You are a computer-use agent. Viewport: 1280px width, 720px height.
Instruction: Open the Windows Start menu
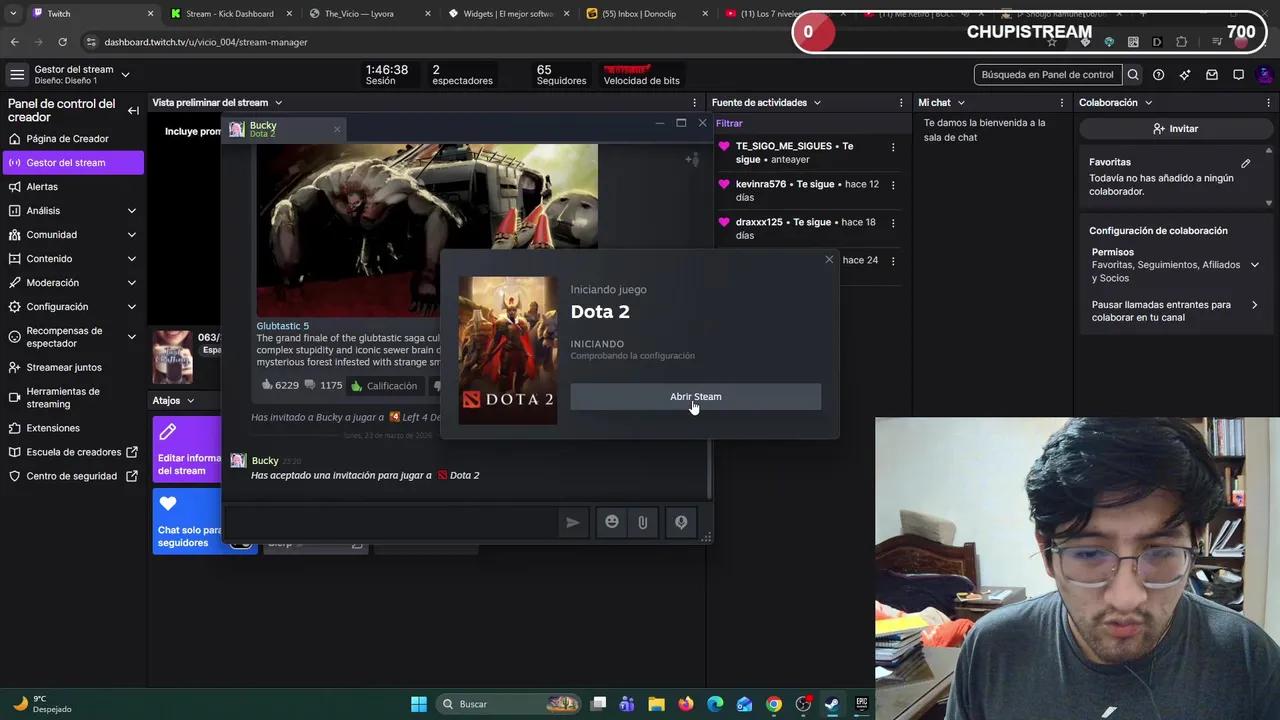[x=419, y=704]
